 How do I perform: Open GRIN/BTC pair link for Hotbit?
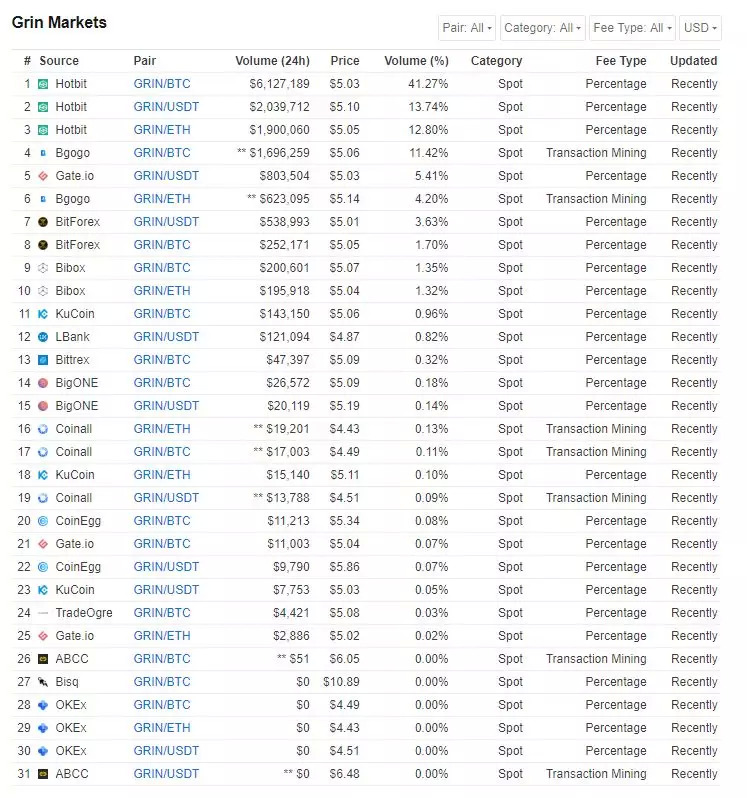161,84
